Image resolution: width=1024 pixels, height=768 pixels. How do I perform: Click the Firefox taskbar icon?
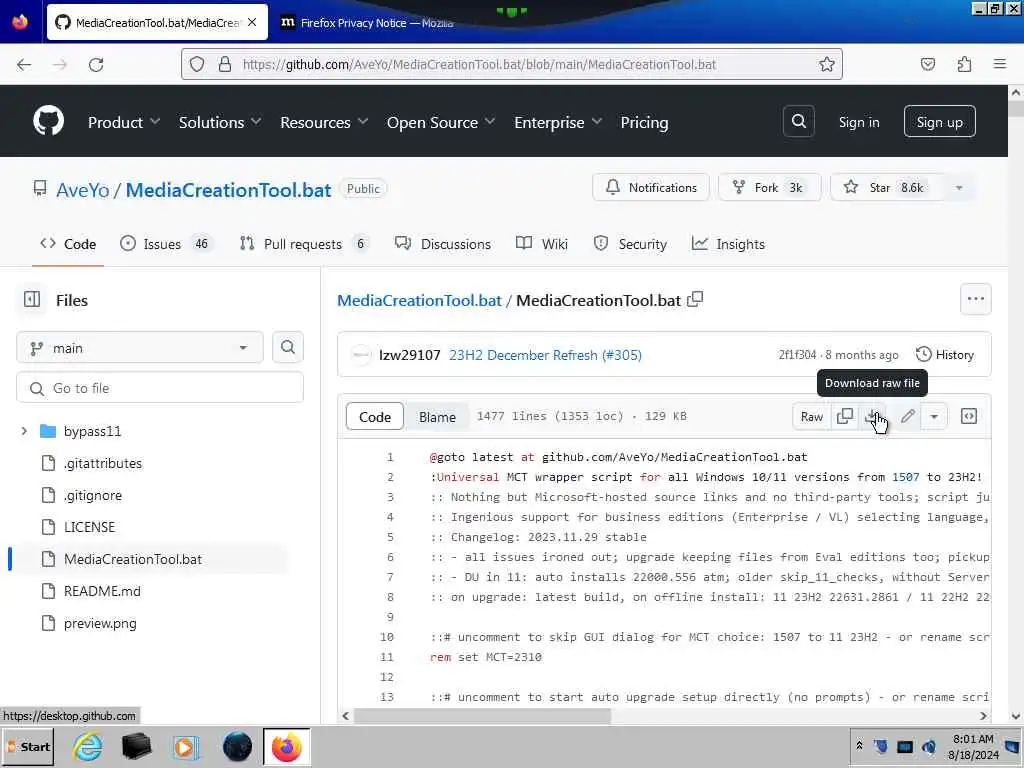pyautogui.click(x=287, y=746)
